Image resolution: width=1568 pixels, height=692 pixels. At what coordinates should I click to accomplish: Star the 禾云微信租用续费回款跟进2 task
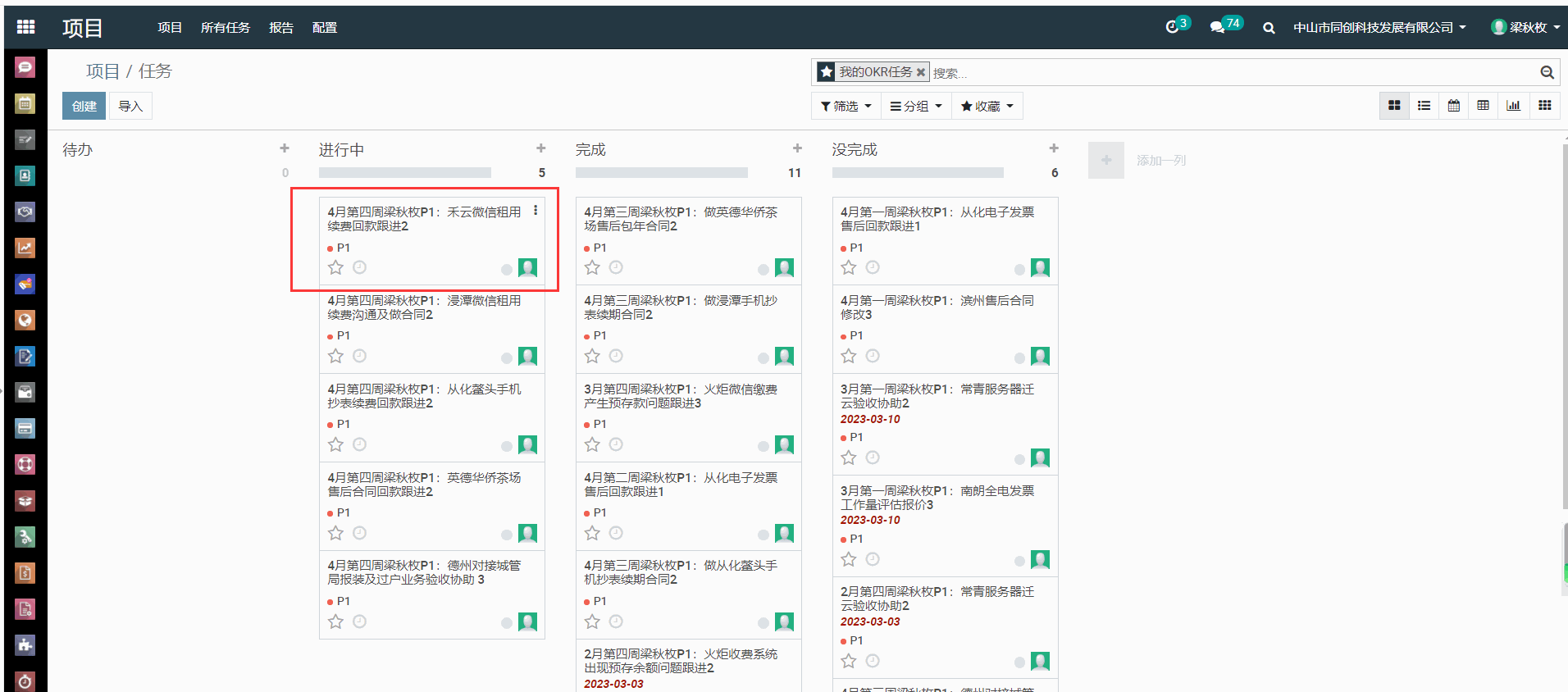(x=335, y=267)
